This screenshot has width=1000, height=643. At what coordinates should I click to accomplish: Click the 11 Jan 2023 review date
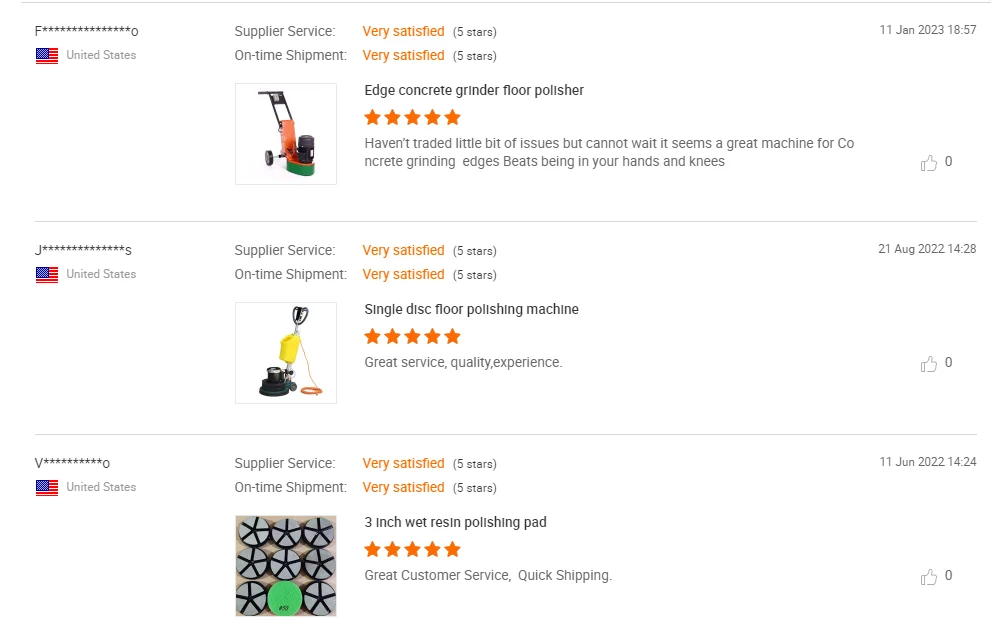pos(927,30)
